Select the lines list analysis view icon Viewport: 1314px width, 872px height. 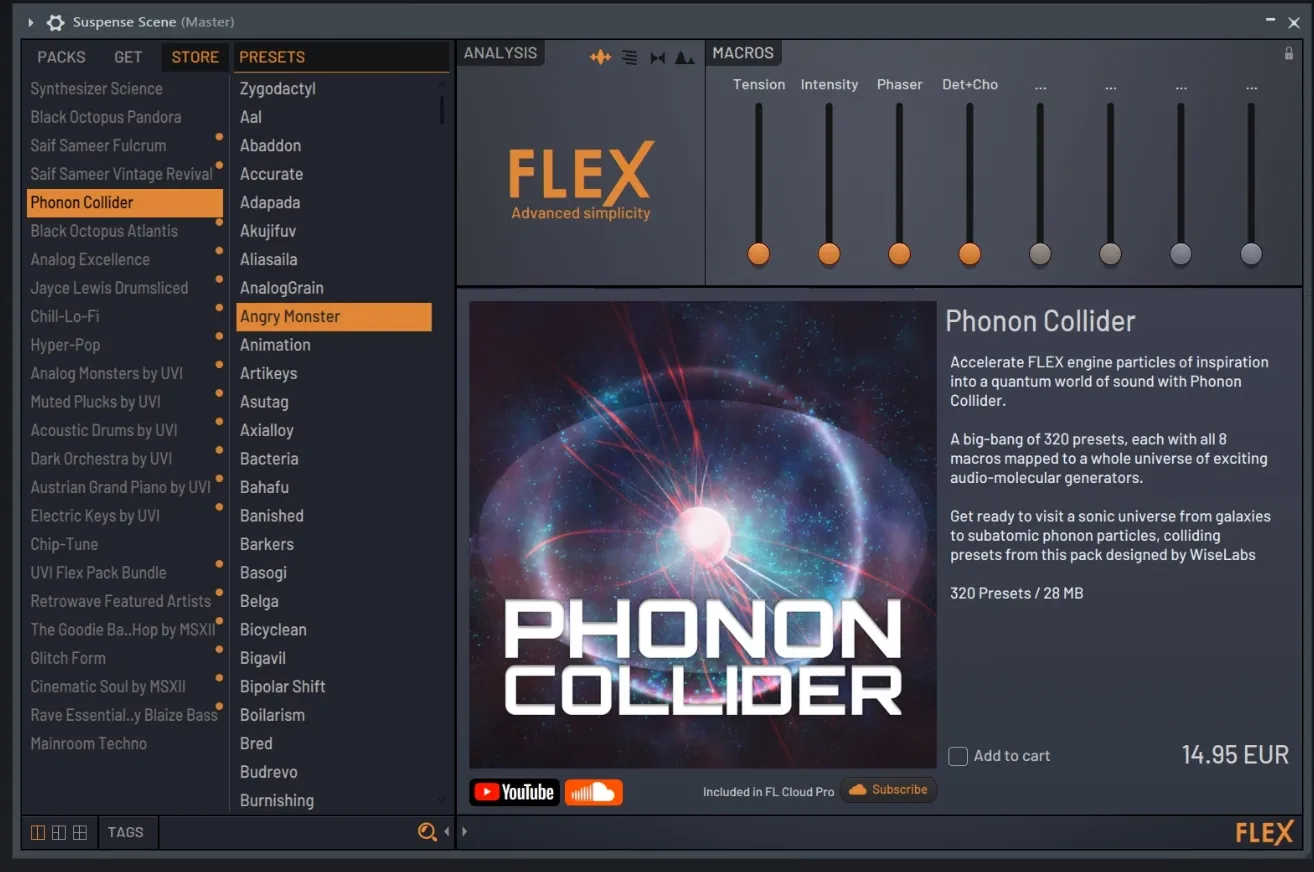[629, 57]
